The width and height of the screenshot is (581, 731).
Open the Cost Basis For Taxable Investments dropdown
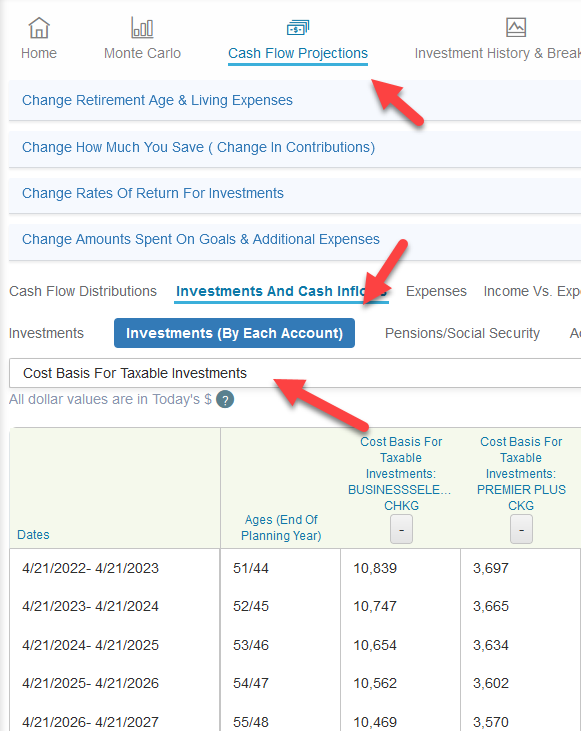tap(295, 373)
